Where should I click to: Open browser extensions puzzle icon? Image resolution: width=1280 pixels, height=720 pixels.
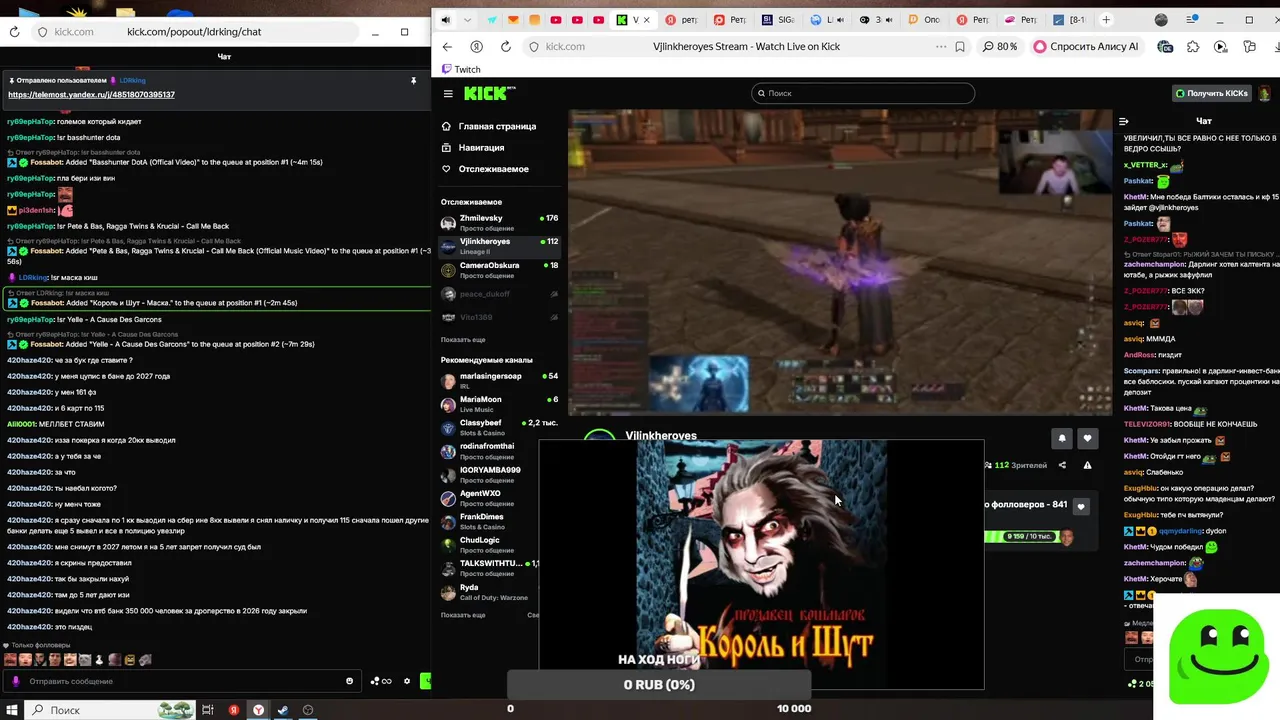coord(1193,46)
